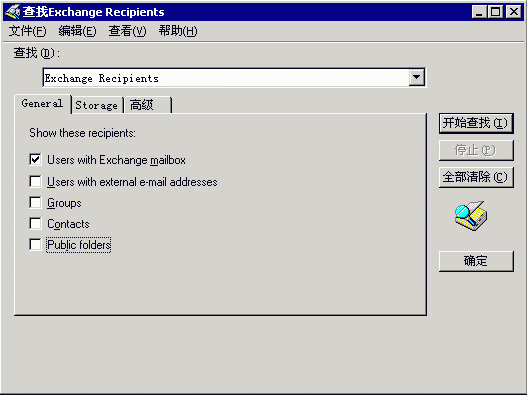Click the 全部清除 button

[x=476, y=177]
